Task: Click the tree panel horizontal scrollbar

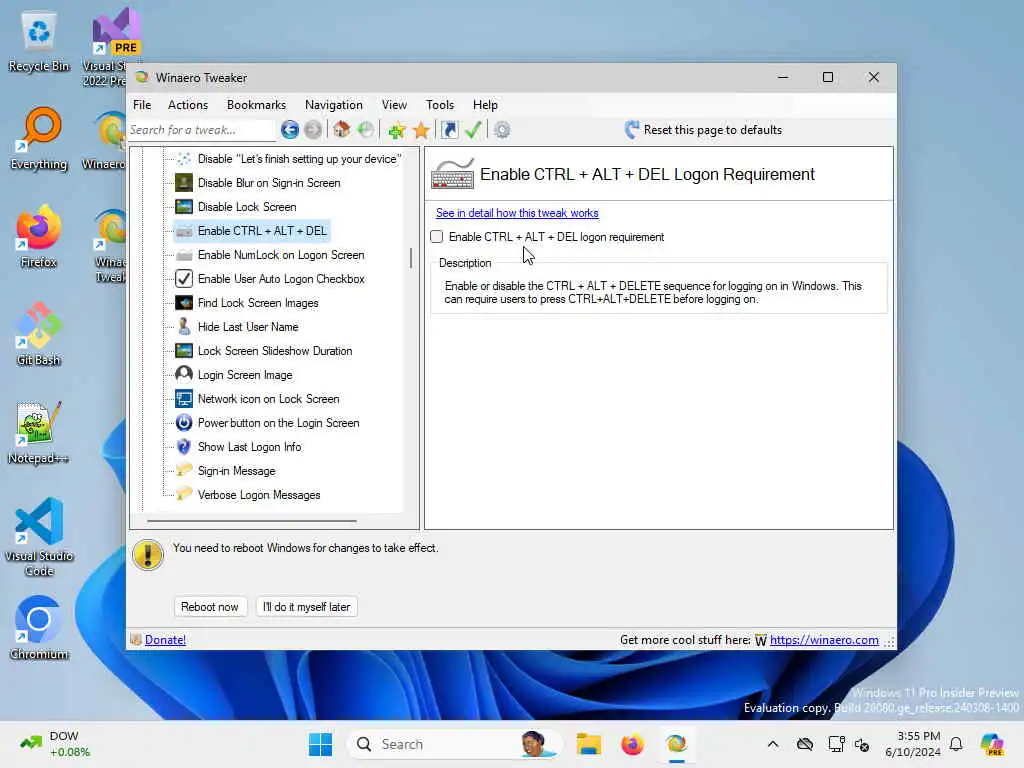Action: (x=252, y=521)
